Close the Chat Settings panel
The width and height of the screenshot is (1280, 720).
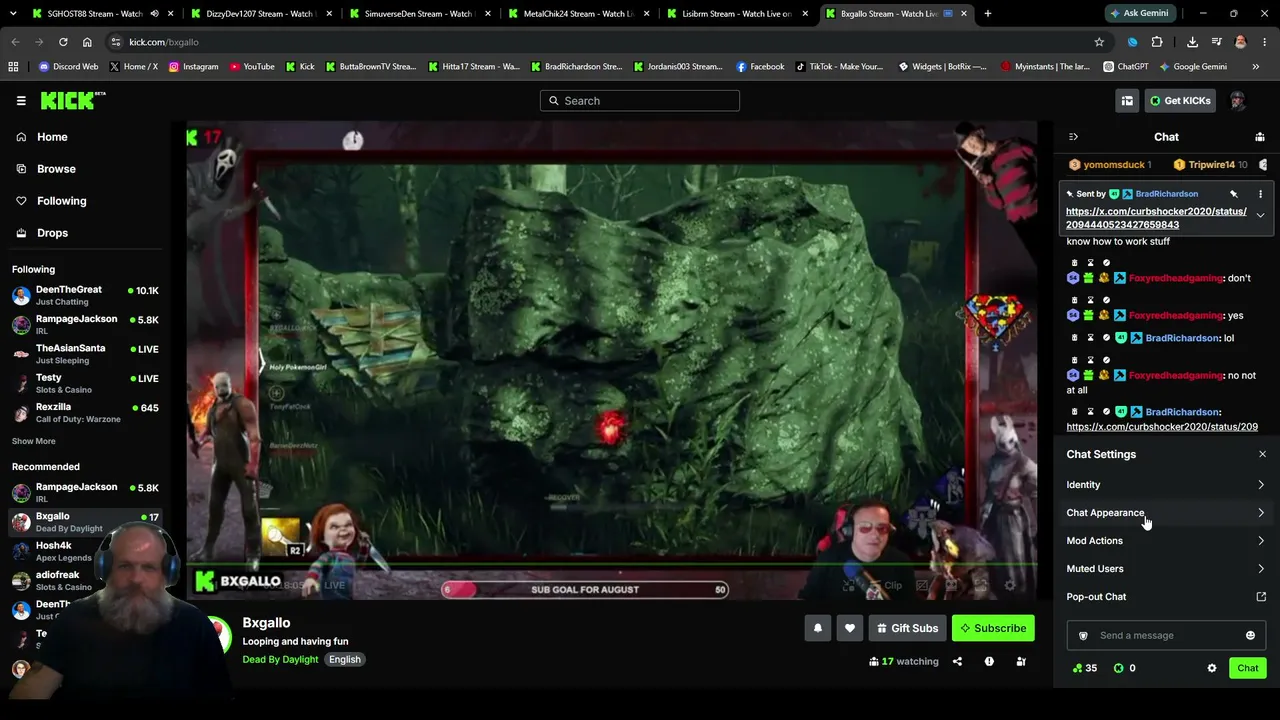click(x=1262, y=454)
